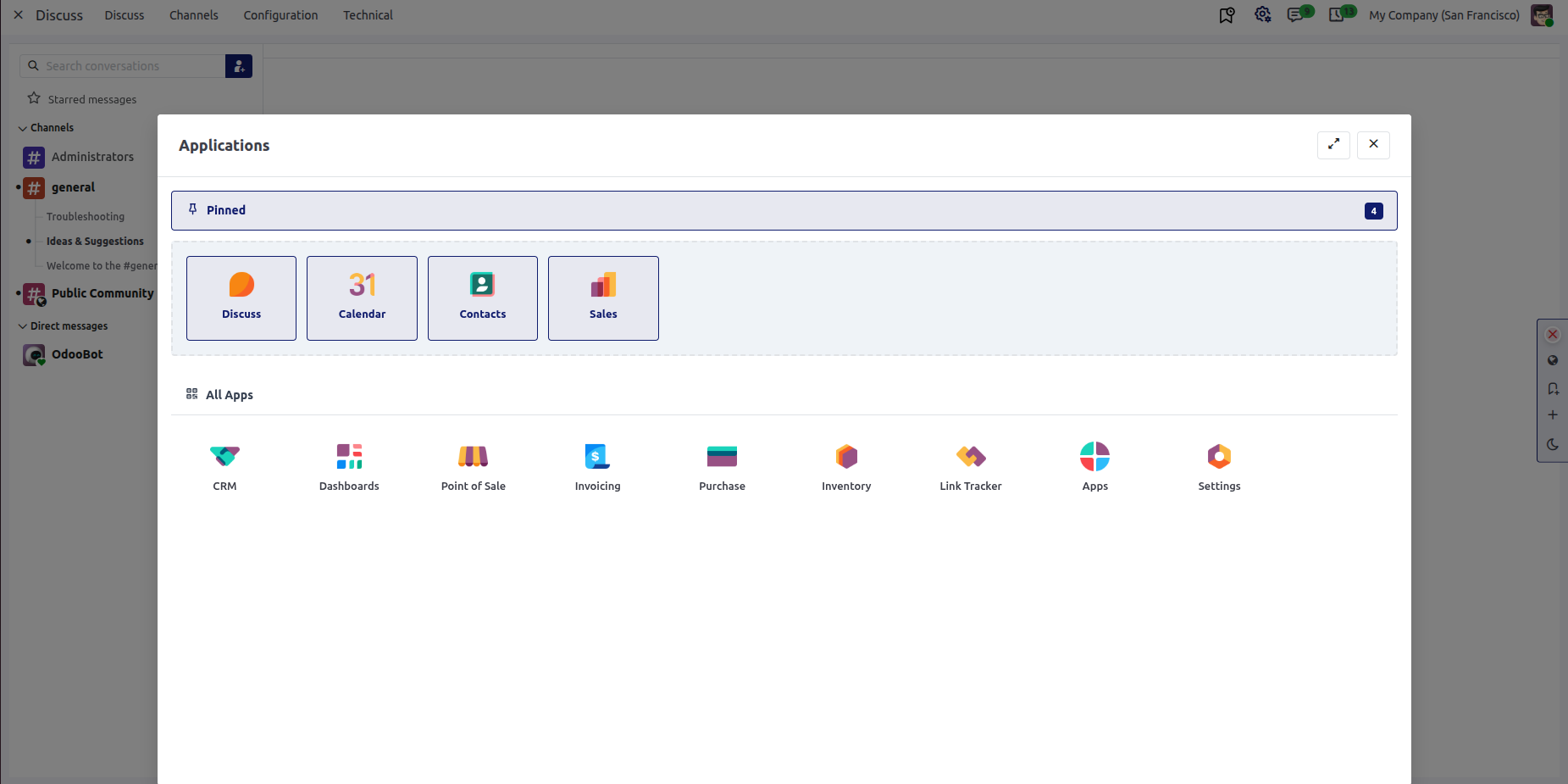Open the Apps store icon
Viewport: 1568px width, 784px height.
[x=1094, y=457]
